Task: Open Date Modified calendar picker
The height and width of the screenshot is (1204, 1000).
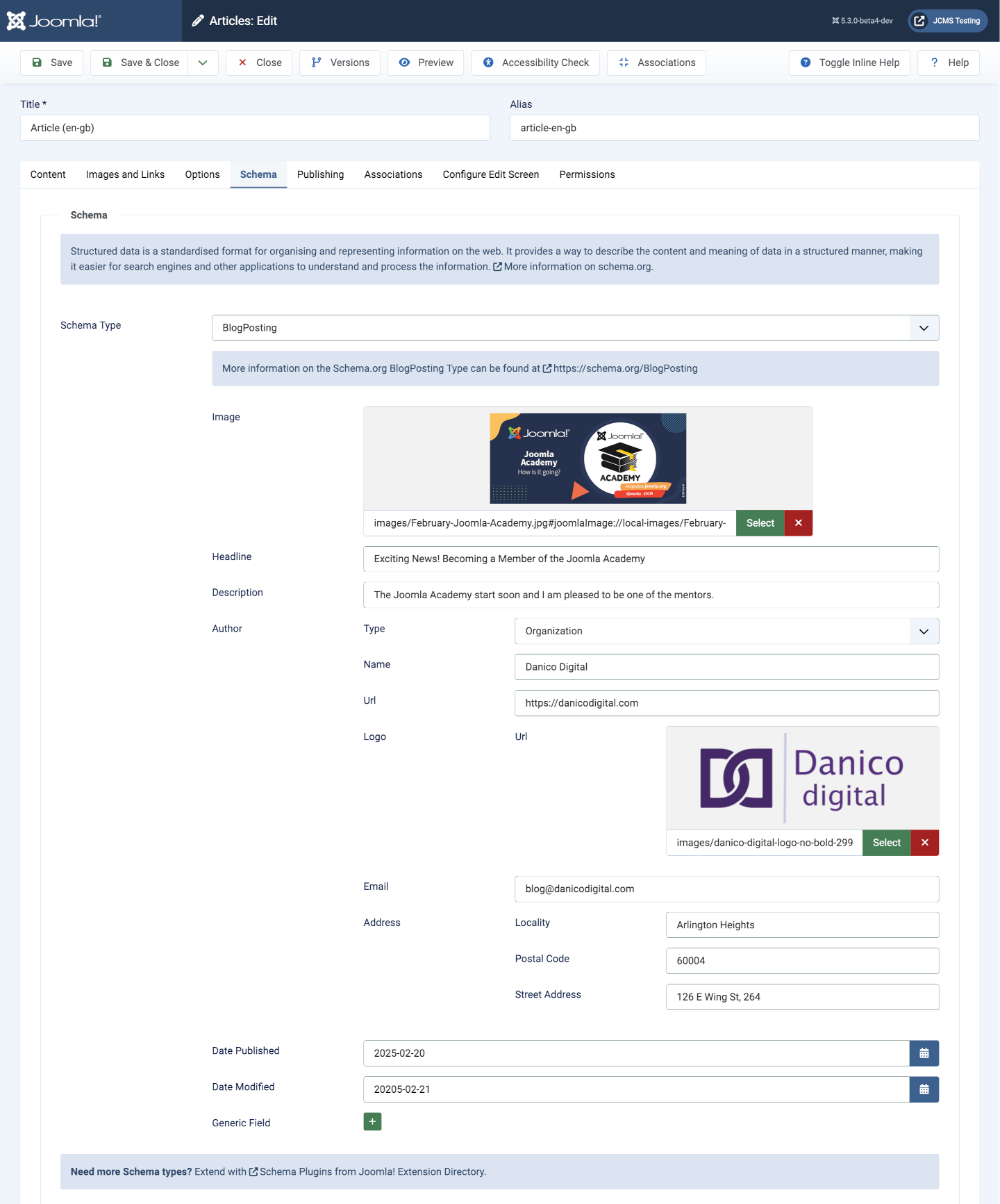Action: pos(924,1089)
